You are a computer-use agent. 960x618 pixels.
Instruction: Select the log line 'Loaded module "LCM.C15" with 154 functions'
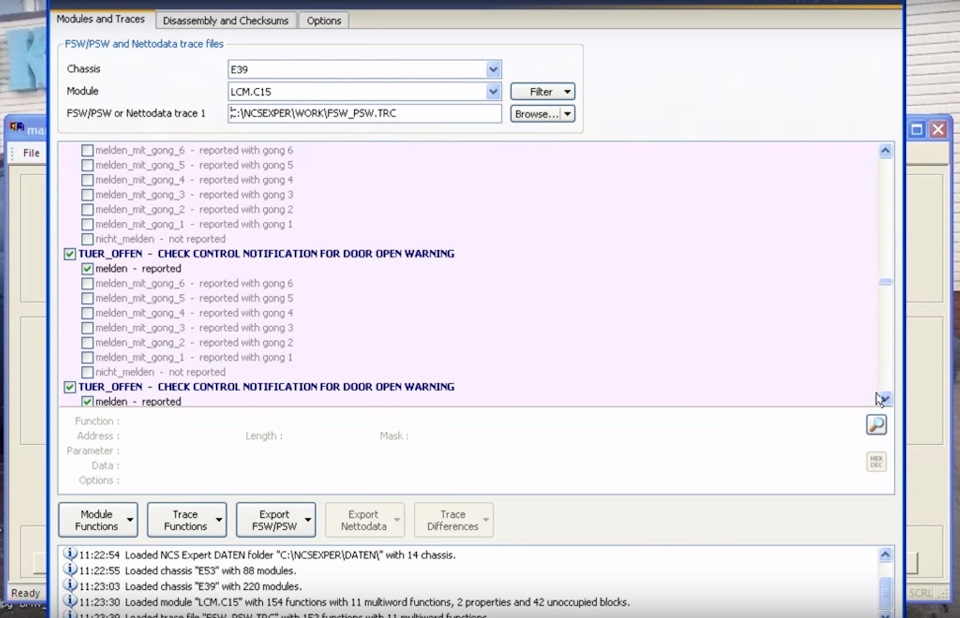[354, 602]
